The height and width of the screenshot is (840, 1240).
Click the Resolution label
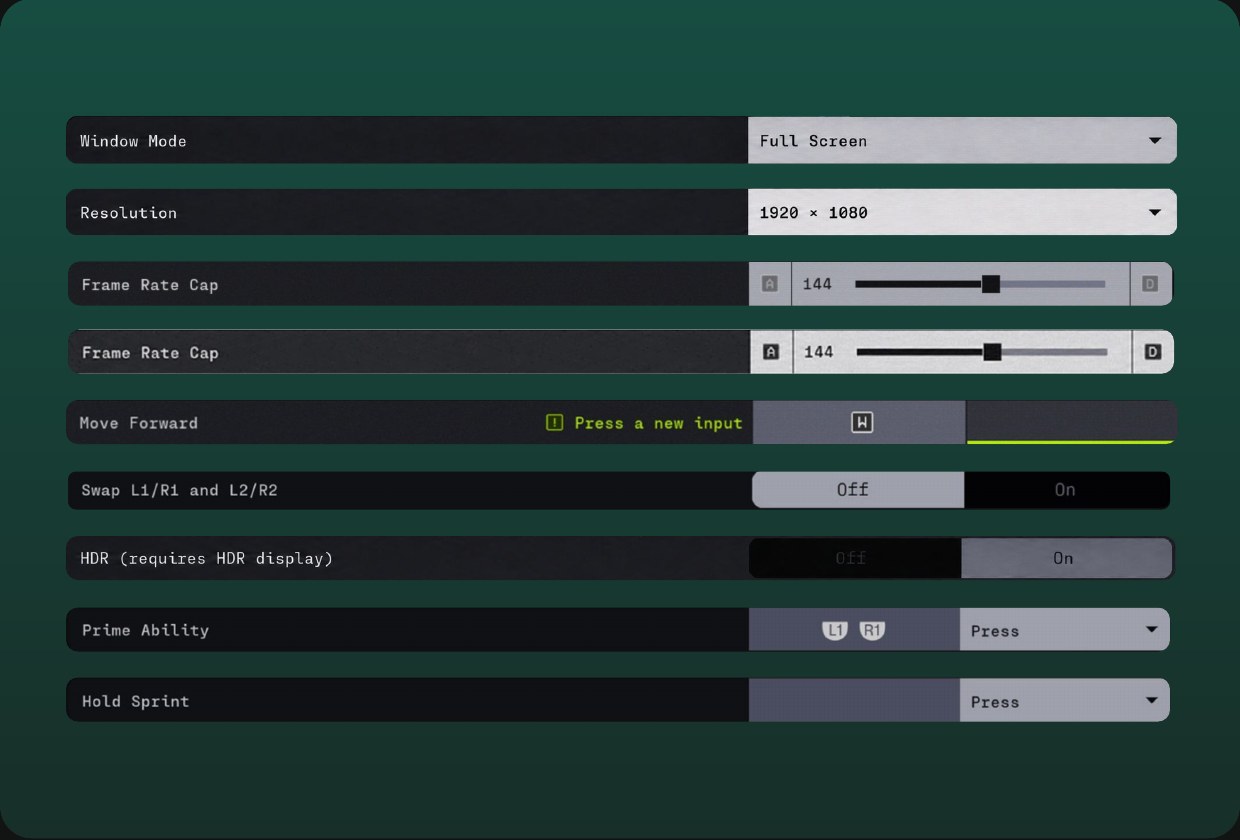[x=128, y=213]
